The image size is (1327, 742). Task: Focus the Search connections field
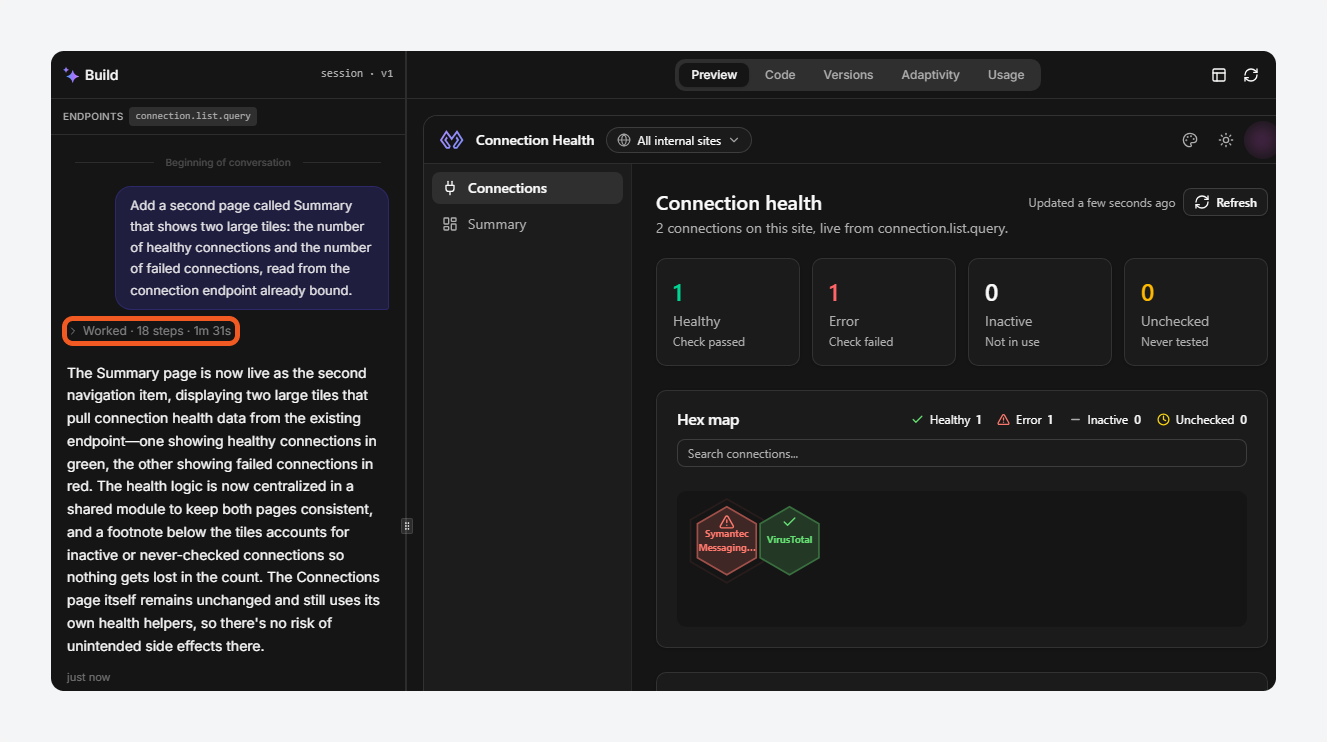click(961, 453)
